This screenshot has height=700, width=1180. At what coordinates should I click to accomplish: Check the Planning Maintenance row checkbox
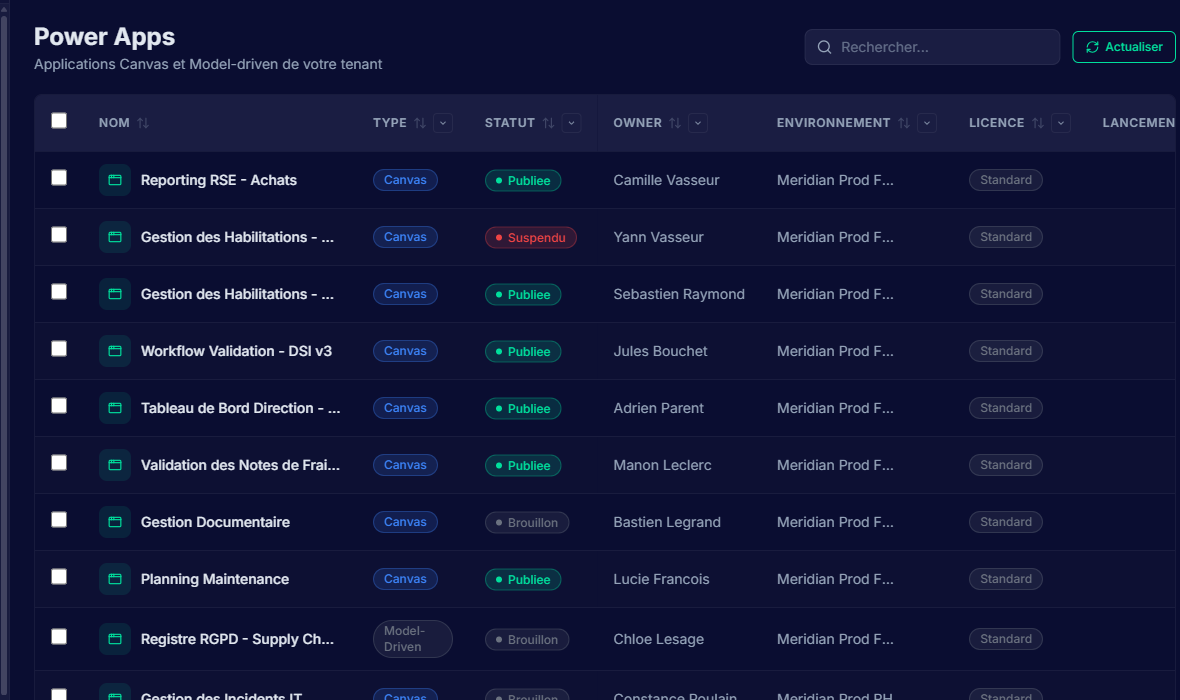coord(58,578)
